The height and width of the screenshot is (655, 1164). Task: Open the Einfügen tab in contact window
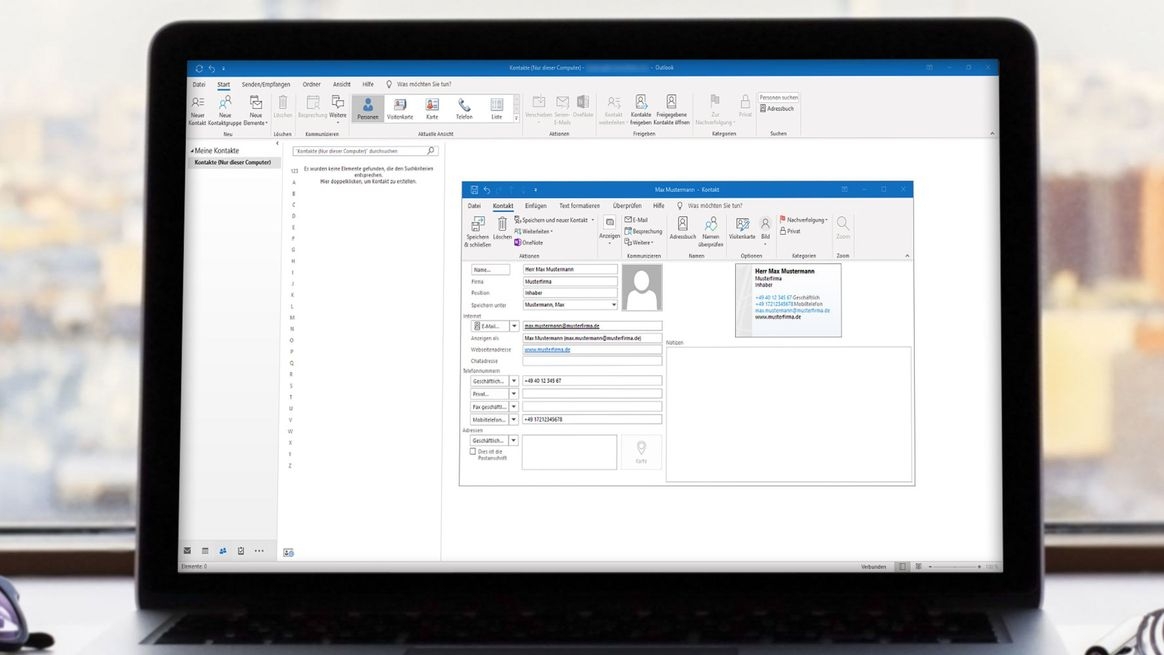[535, 206]
